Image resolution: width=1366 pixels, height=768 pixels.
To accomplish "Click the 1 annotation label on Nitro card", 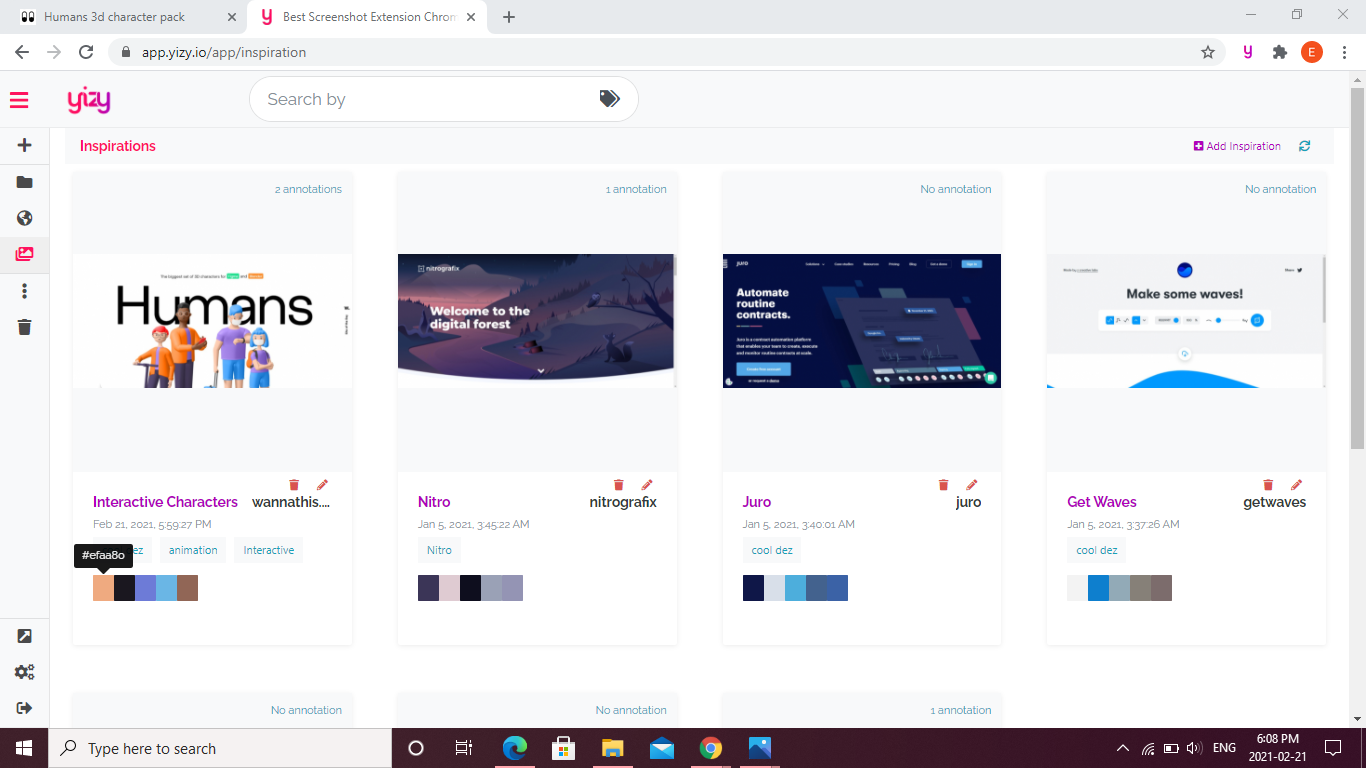I will 636,189.
